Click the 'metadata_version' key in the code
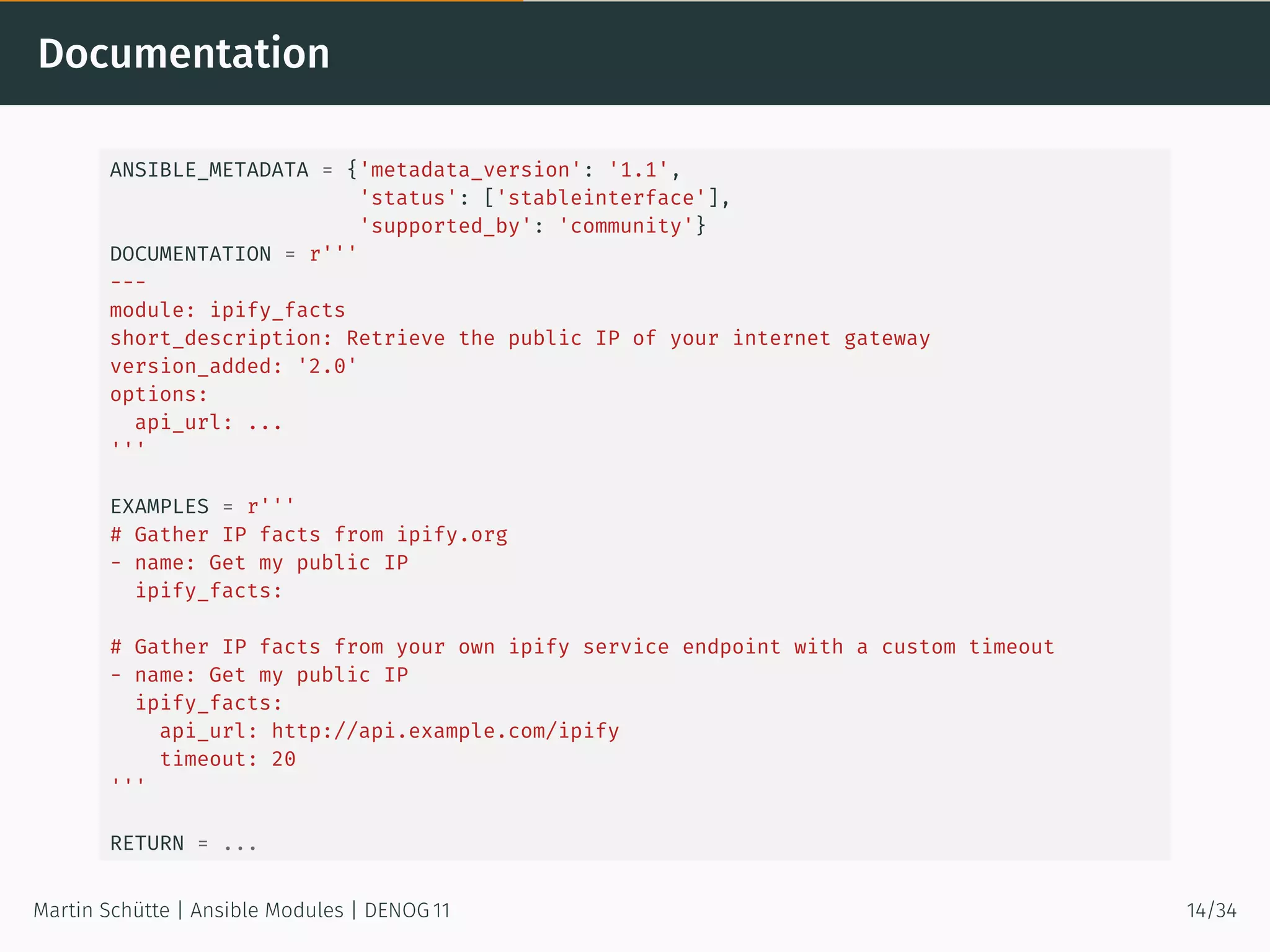This screenshot has width=1270, height=952. [470, 170]
